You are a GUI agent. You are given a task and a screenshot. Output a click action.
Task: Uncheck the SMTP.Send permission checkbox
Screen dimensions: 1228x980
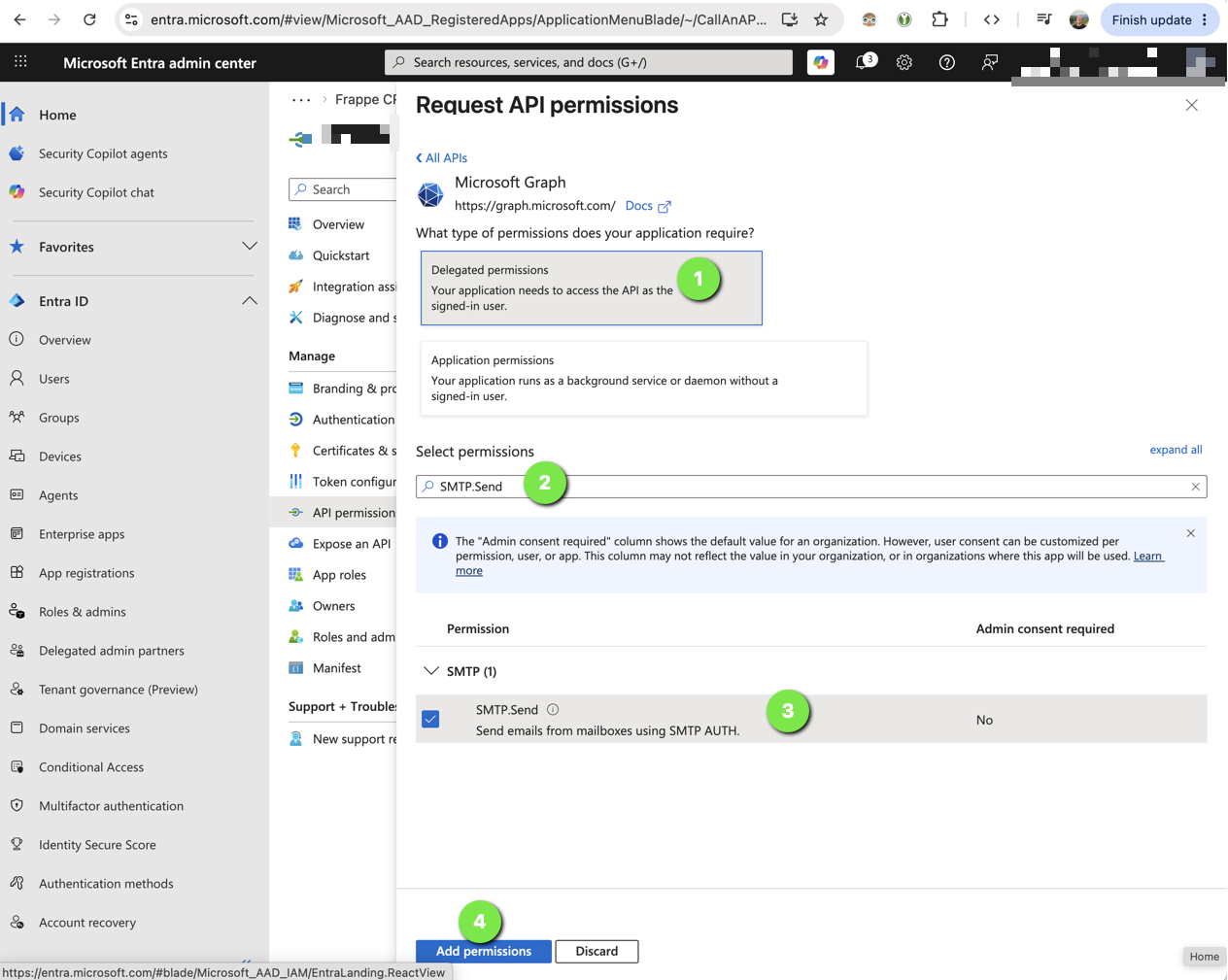pyautogui.click(x=431, y=720)
